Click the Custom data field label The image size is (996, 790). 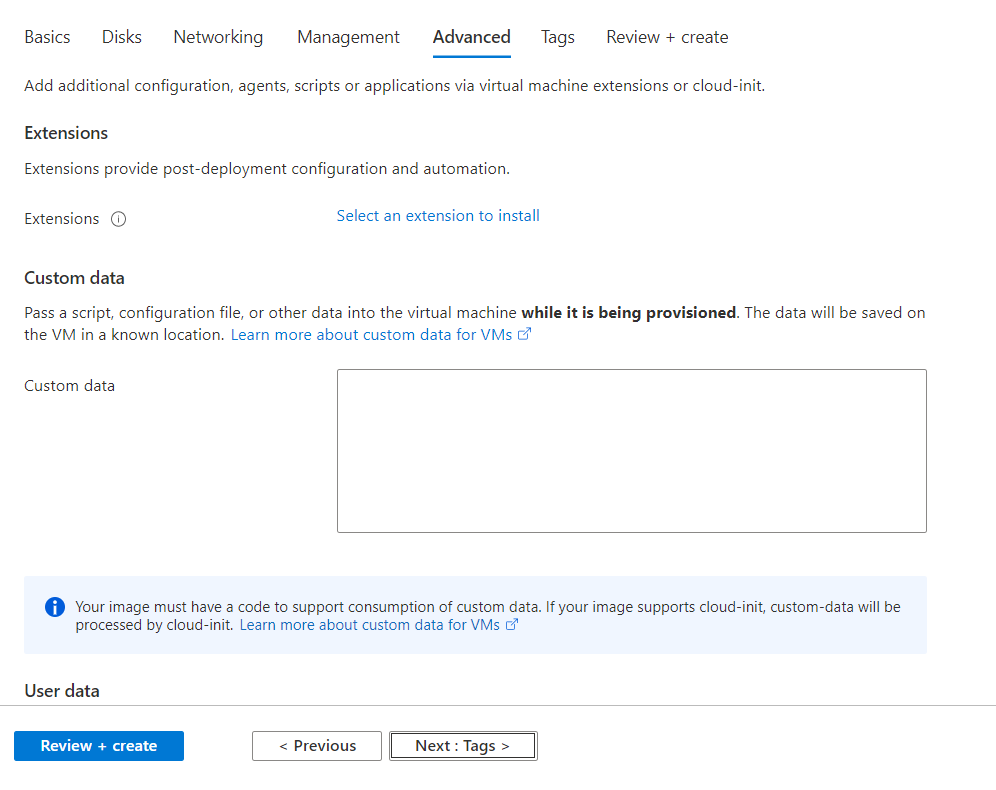point(69,386)
